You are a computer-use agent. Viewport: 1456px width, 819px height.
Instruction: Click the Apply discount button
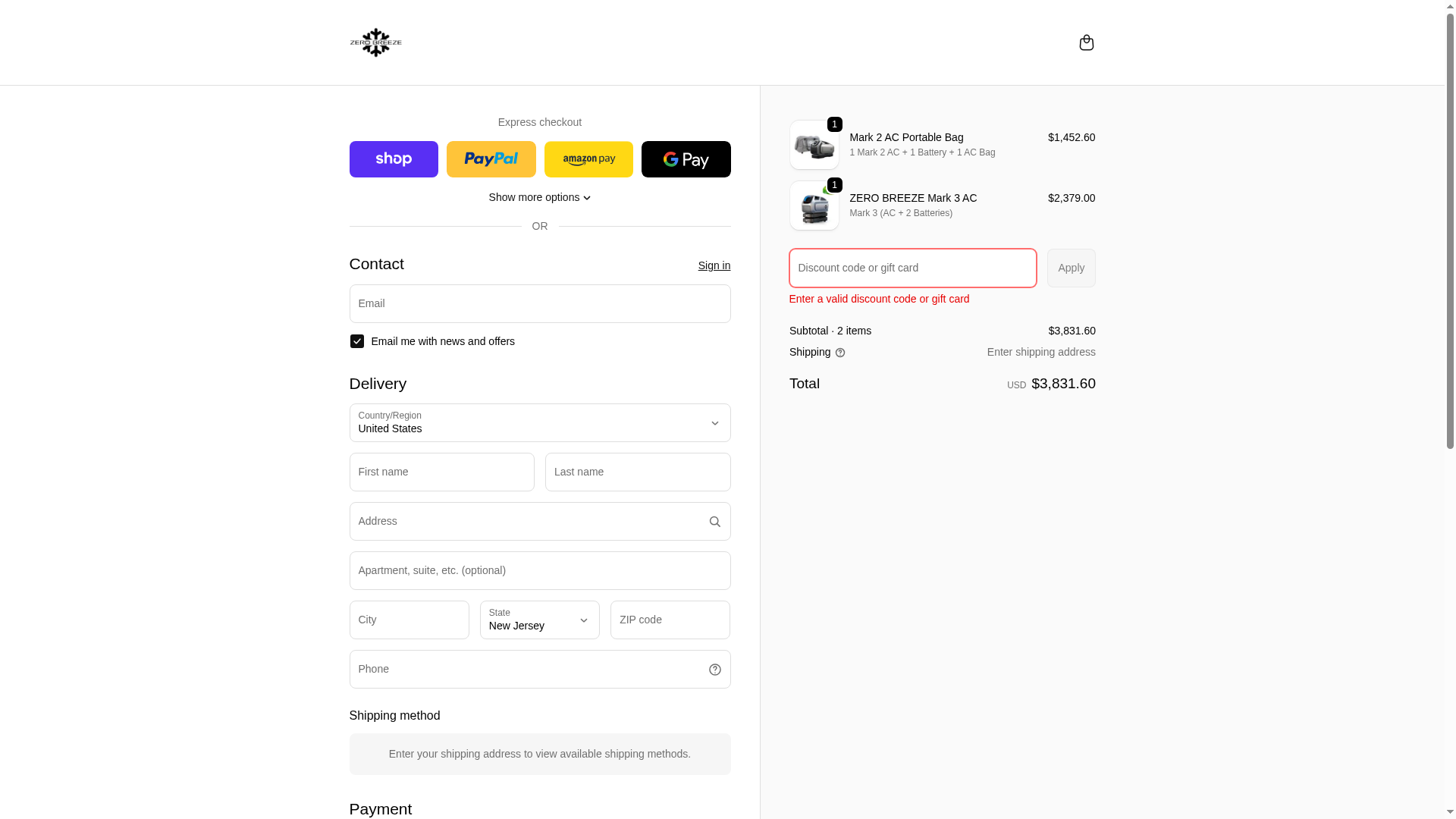point(1071,268)
